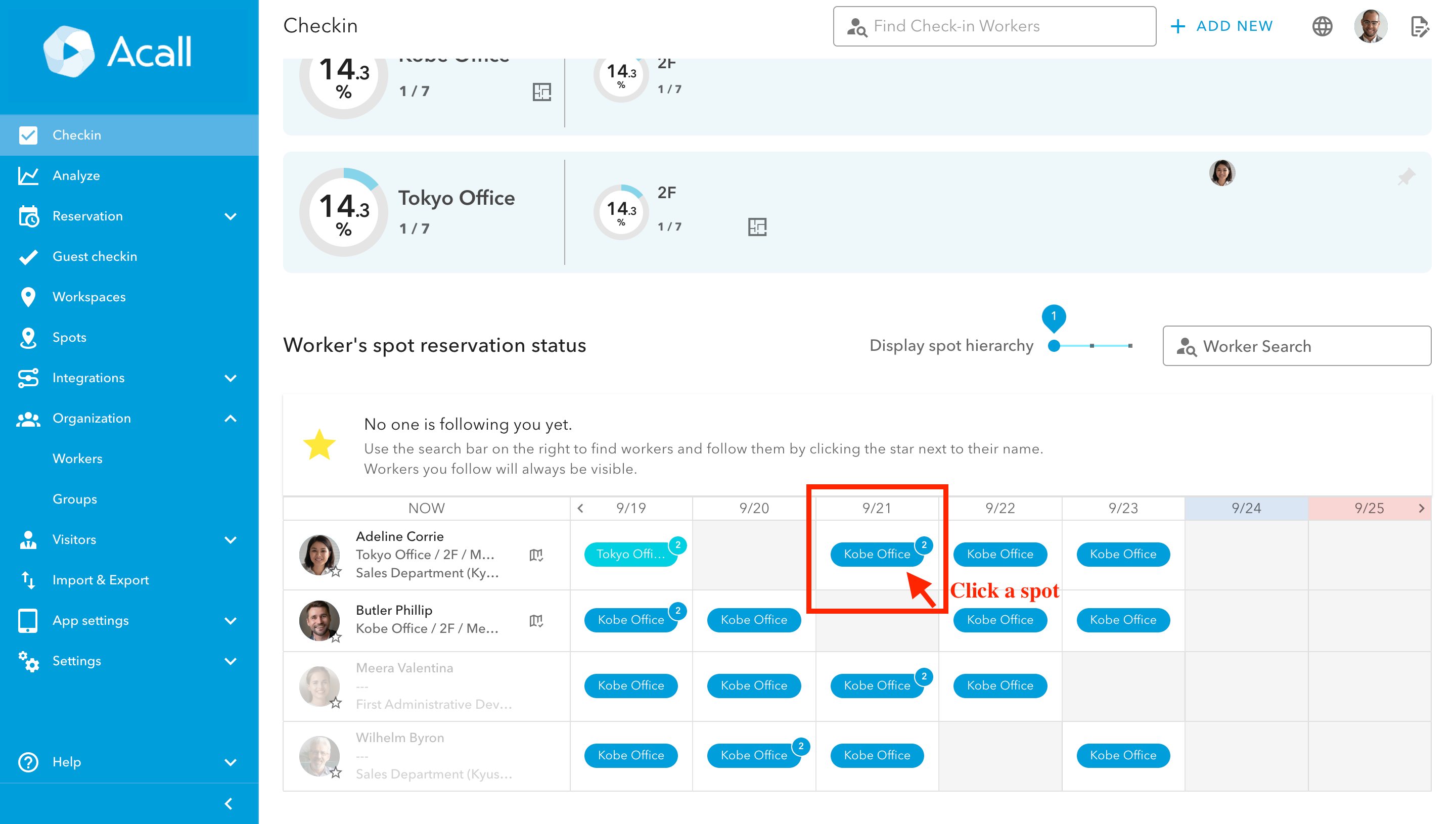Open the map icon beside Butler Phillip
Image resolution: width=1456 pixels, height=824 pixels.
536,621
